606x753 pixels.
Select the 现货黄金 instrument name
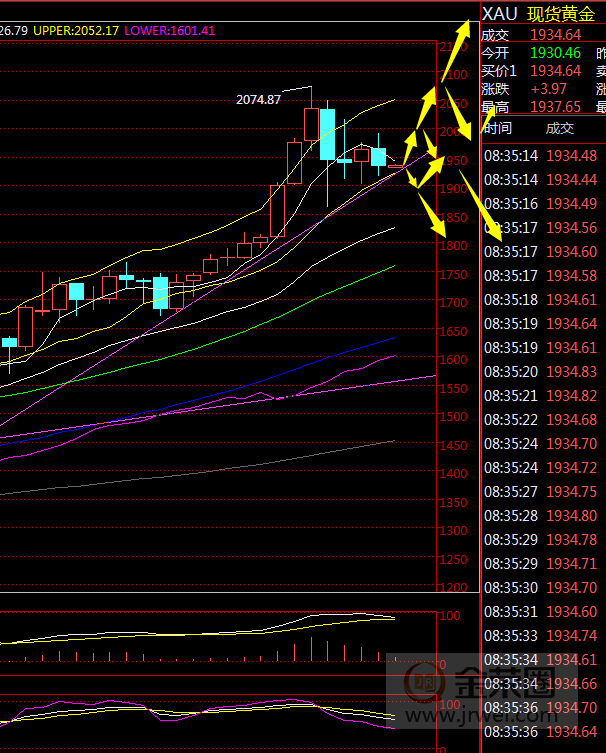click(561, 14)
